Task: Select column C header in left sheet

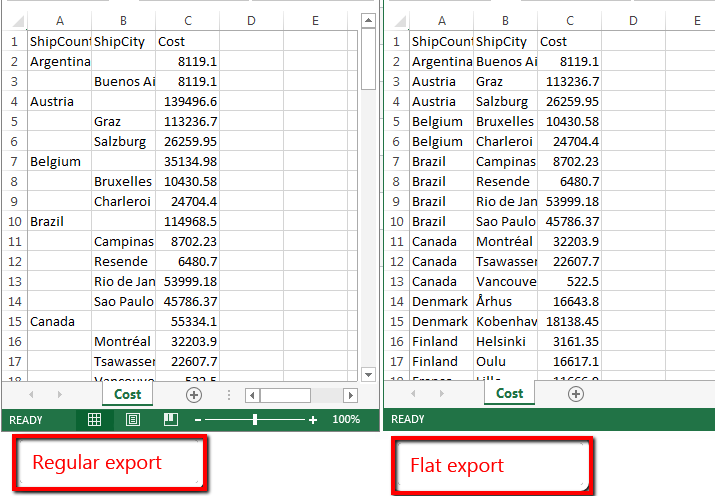Action: pos(188,21)
